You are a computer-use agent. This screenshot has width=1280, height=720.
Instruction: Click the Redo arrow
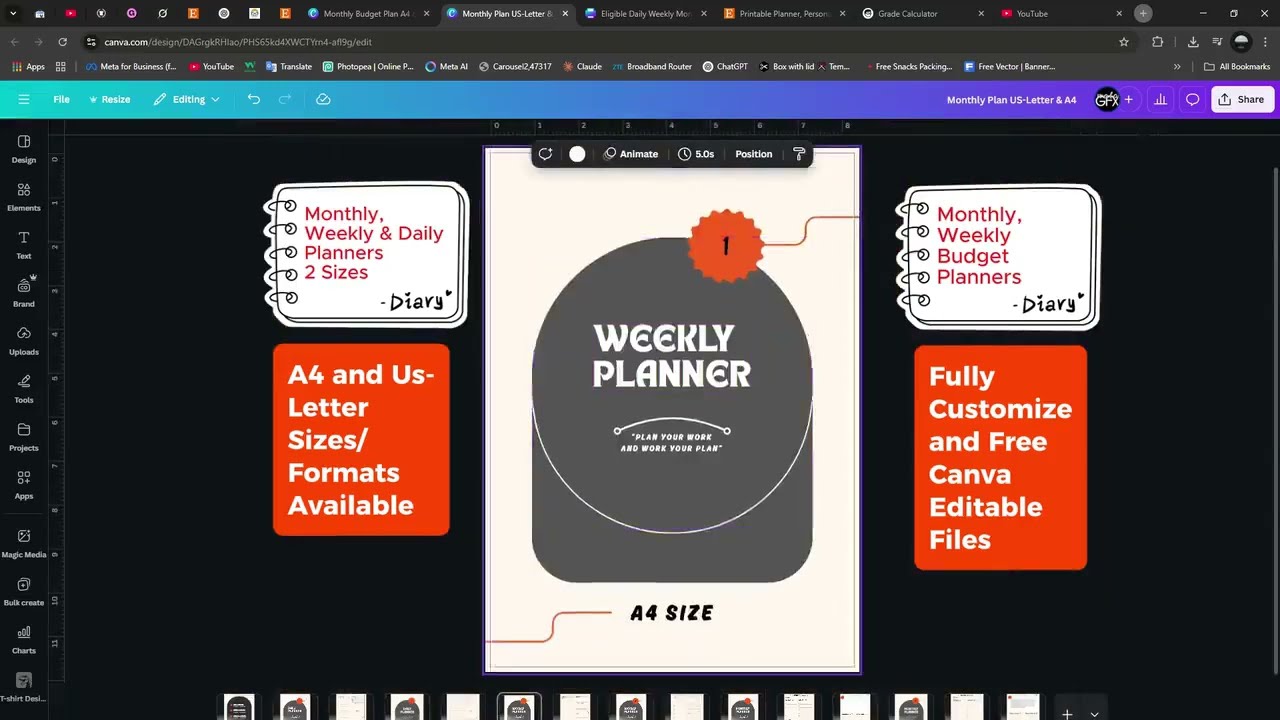(285, 99)
